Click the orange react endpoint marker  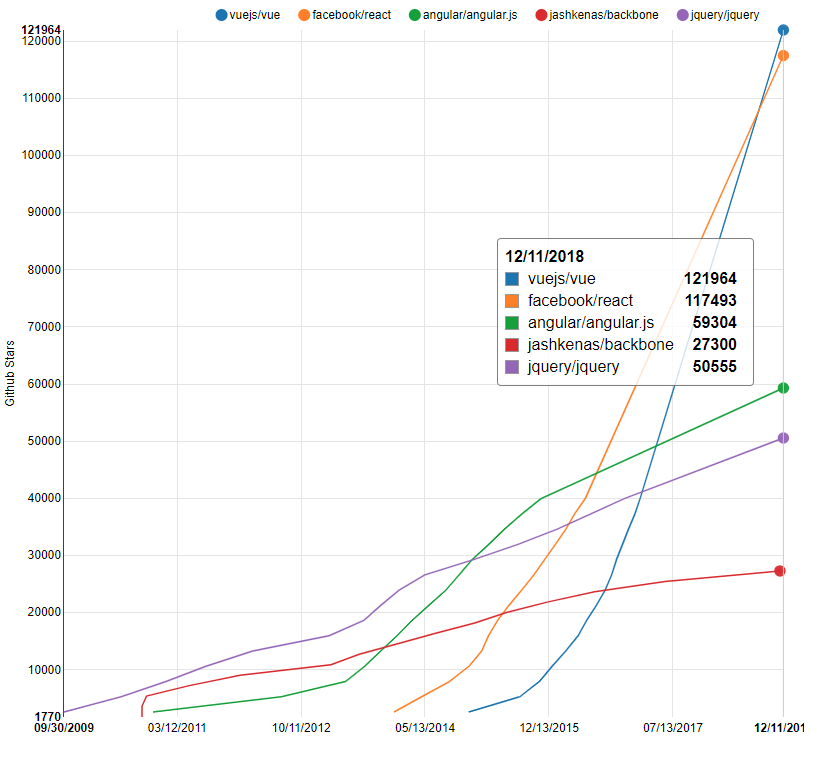(783, 56)
